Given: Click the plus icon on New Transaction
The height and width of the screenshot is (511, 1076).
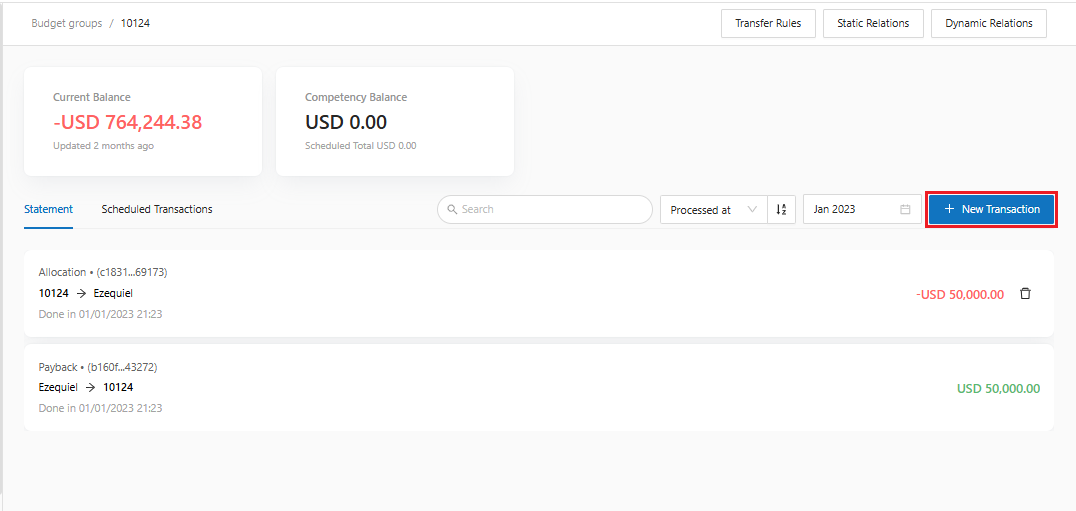Looking at the screenshot, I should point(949,210).
